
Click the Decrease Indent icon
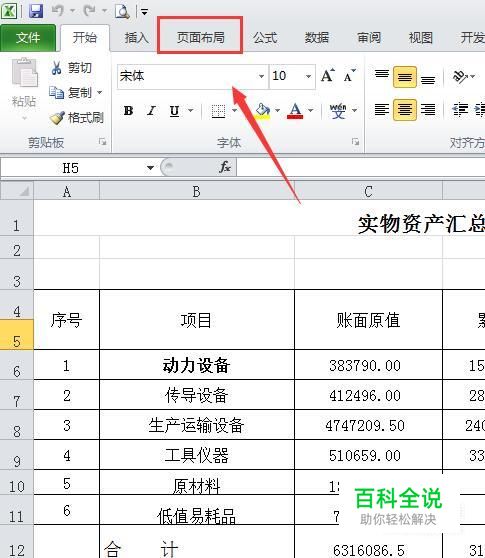[x=460, y=110]
